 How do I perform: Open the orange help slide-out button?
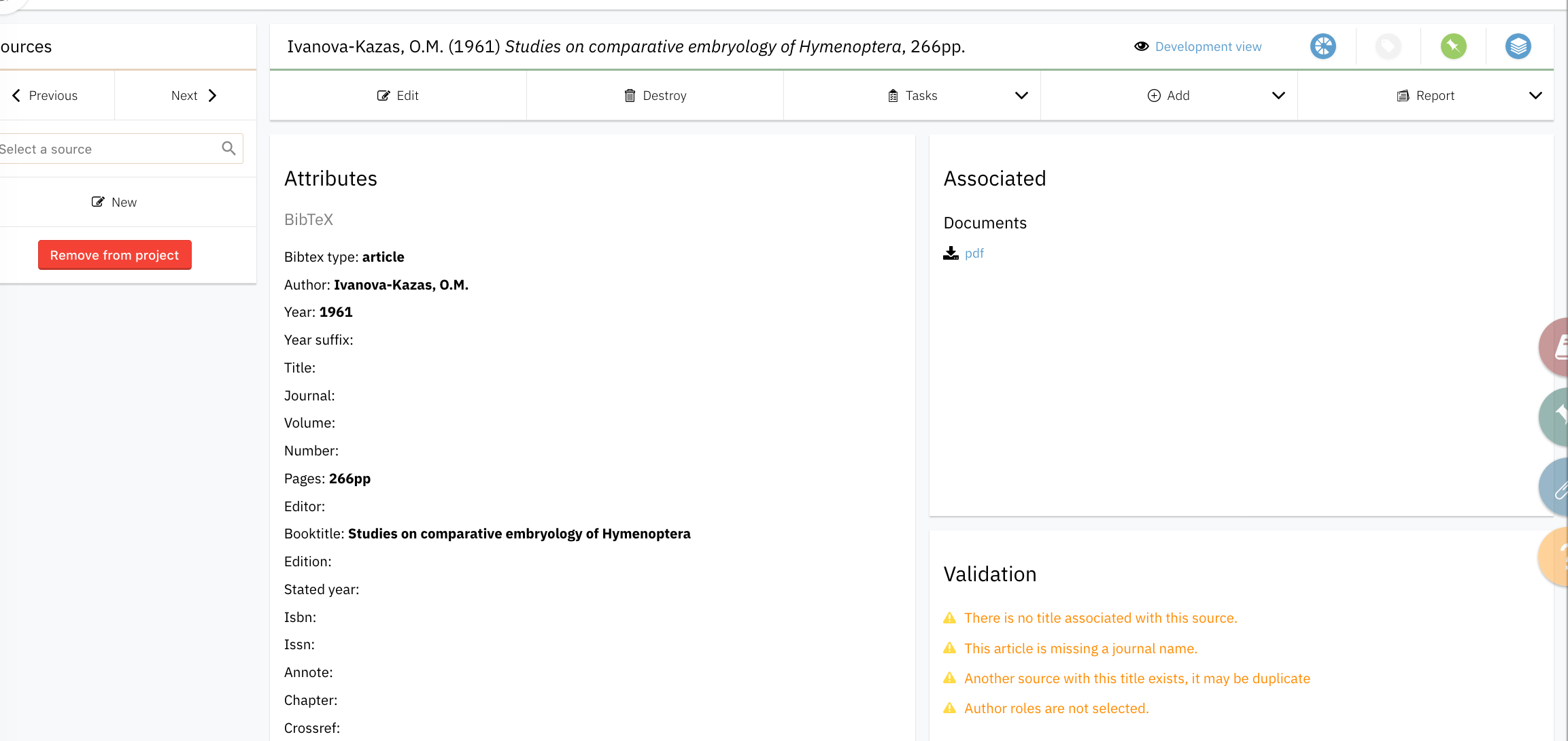tap(1556, 556)
